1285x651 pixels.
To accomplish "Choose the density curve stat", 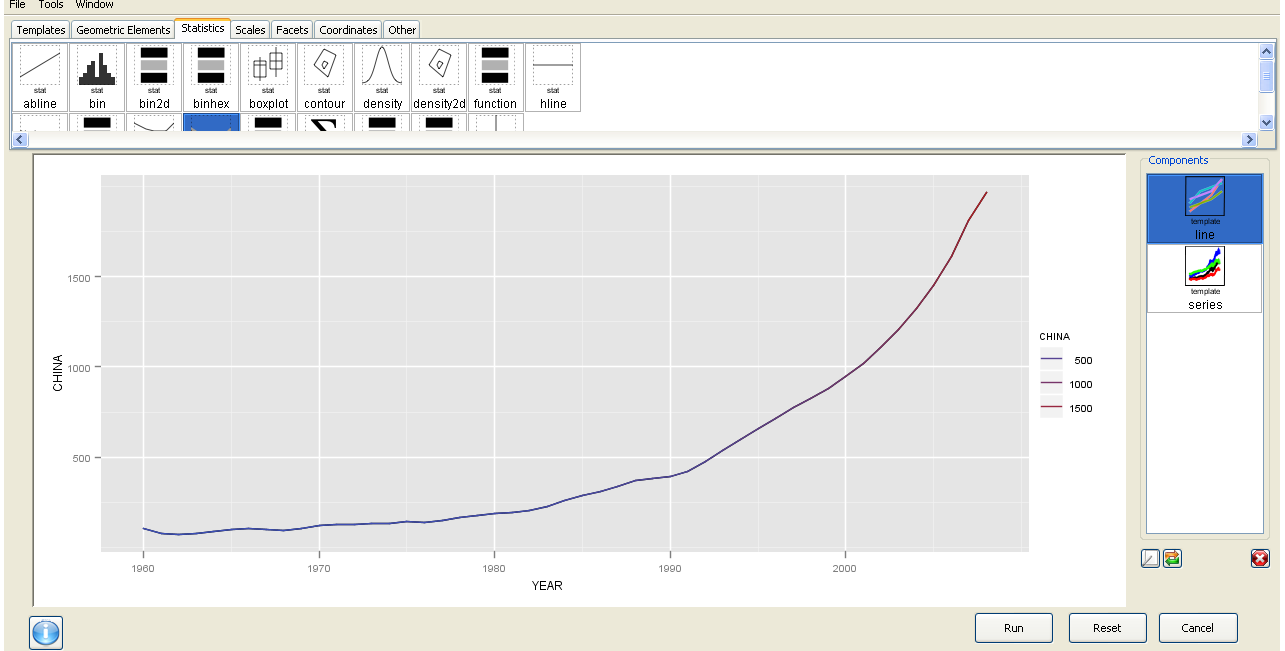I will (382, 76).
